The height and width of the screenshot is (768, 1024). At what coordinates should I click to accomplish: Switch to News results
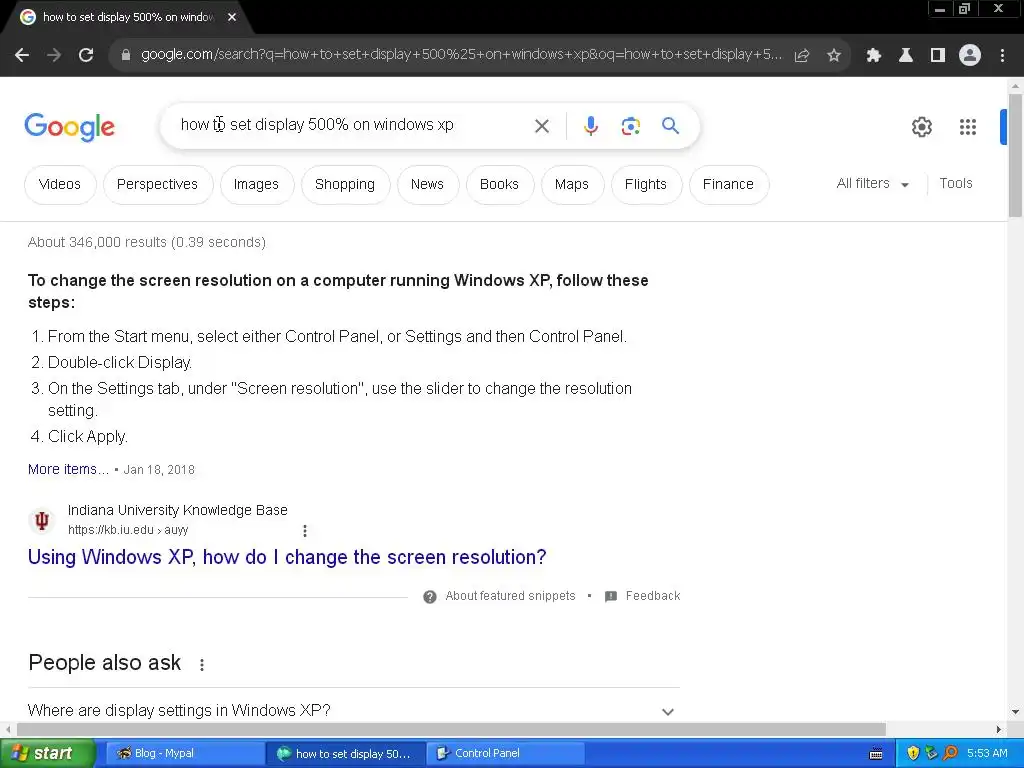427,185
